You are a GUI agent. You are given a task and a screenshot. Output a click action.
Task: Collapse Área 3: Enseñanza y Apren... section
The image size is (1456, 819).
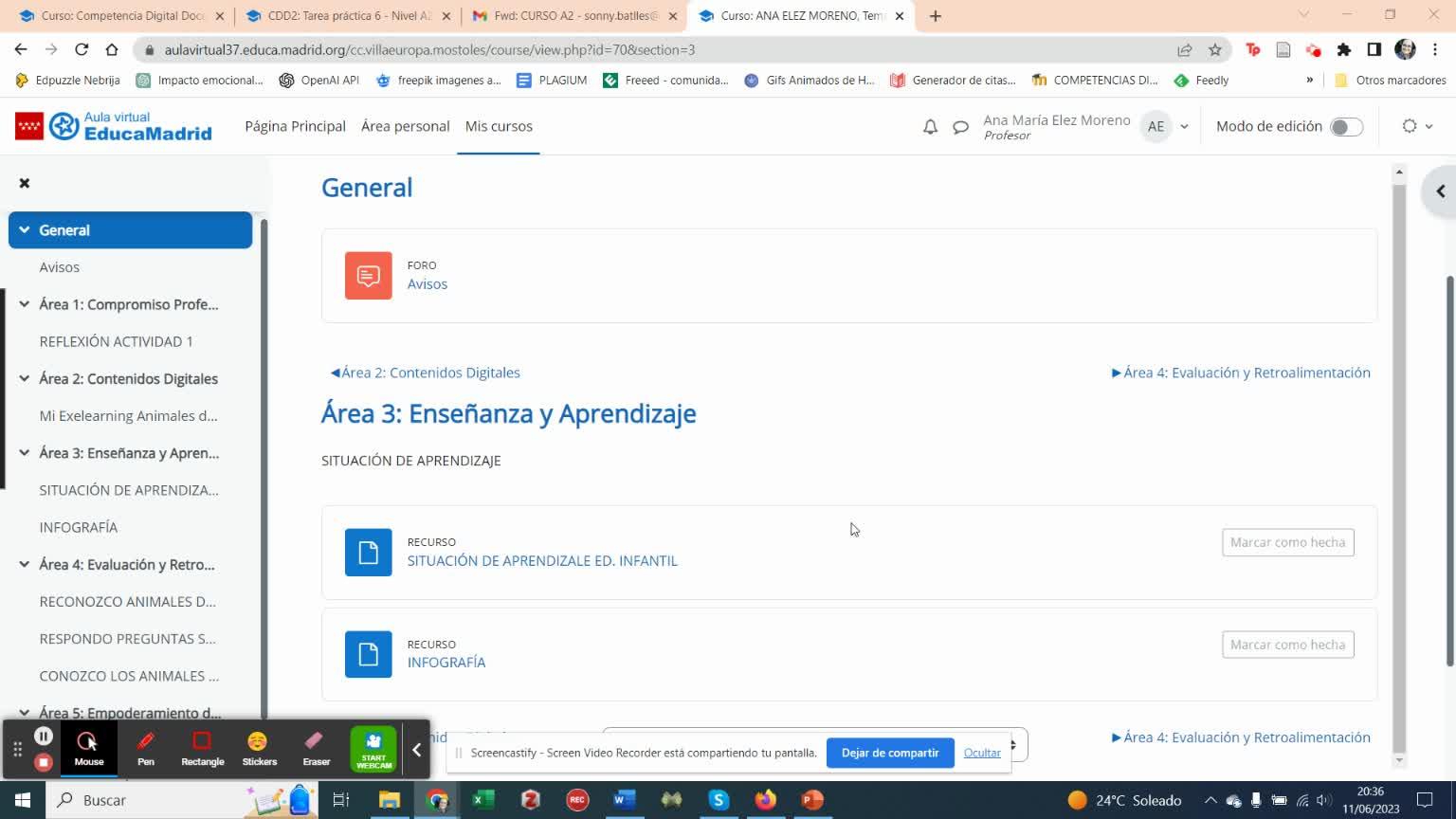point(25,453)
